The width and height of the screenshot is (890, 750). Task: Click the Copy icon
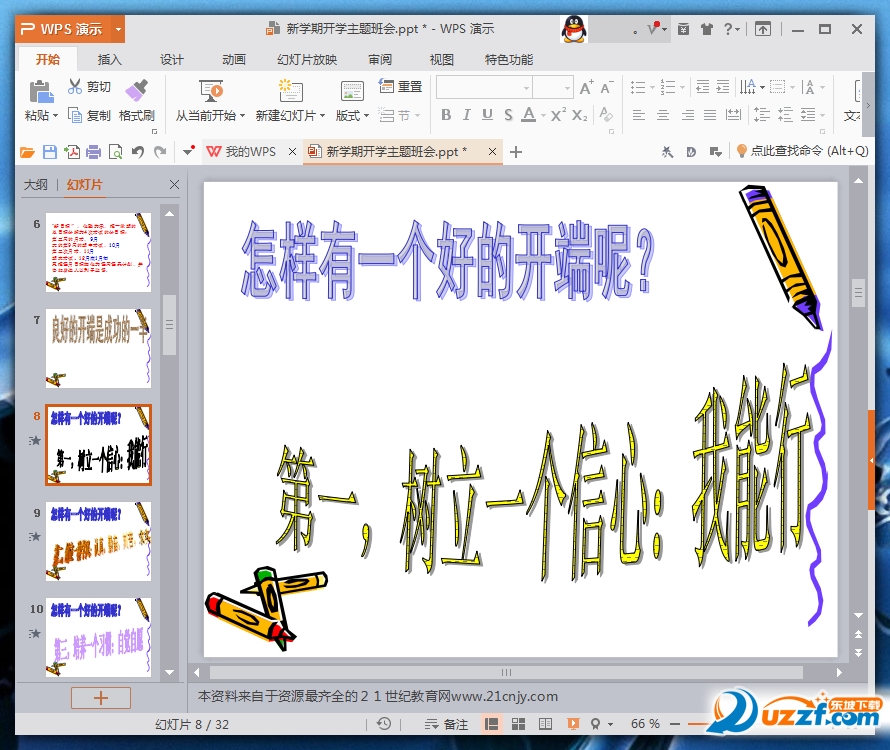pos(75,115)
